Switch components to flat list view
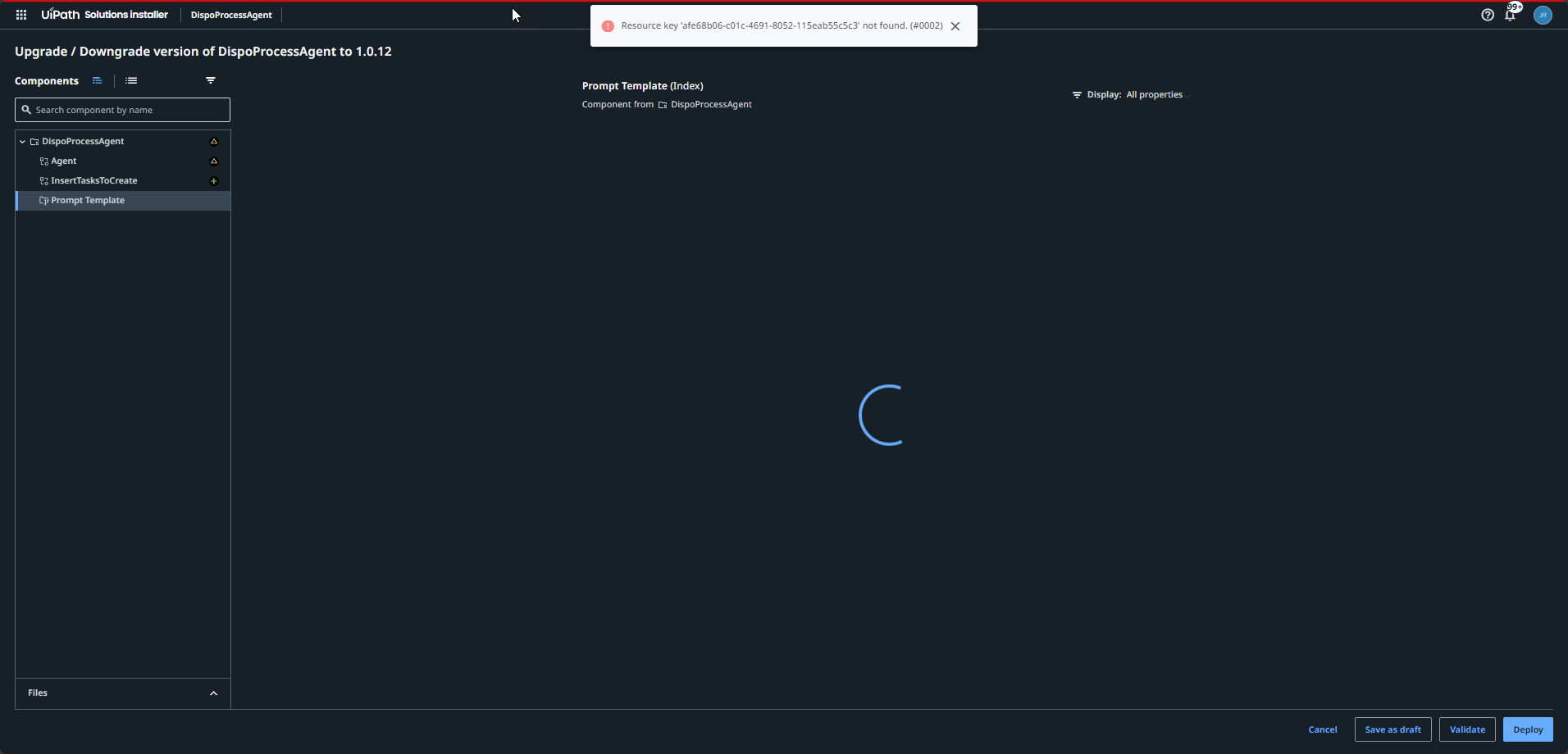 (x=131, y=80)
